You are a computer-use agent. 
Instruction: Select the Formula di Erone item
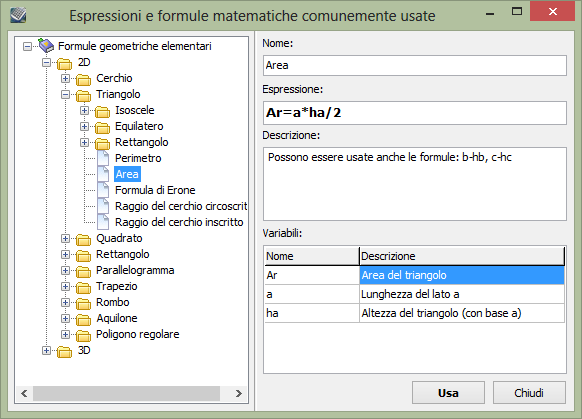(155, 190)
